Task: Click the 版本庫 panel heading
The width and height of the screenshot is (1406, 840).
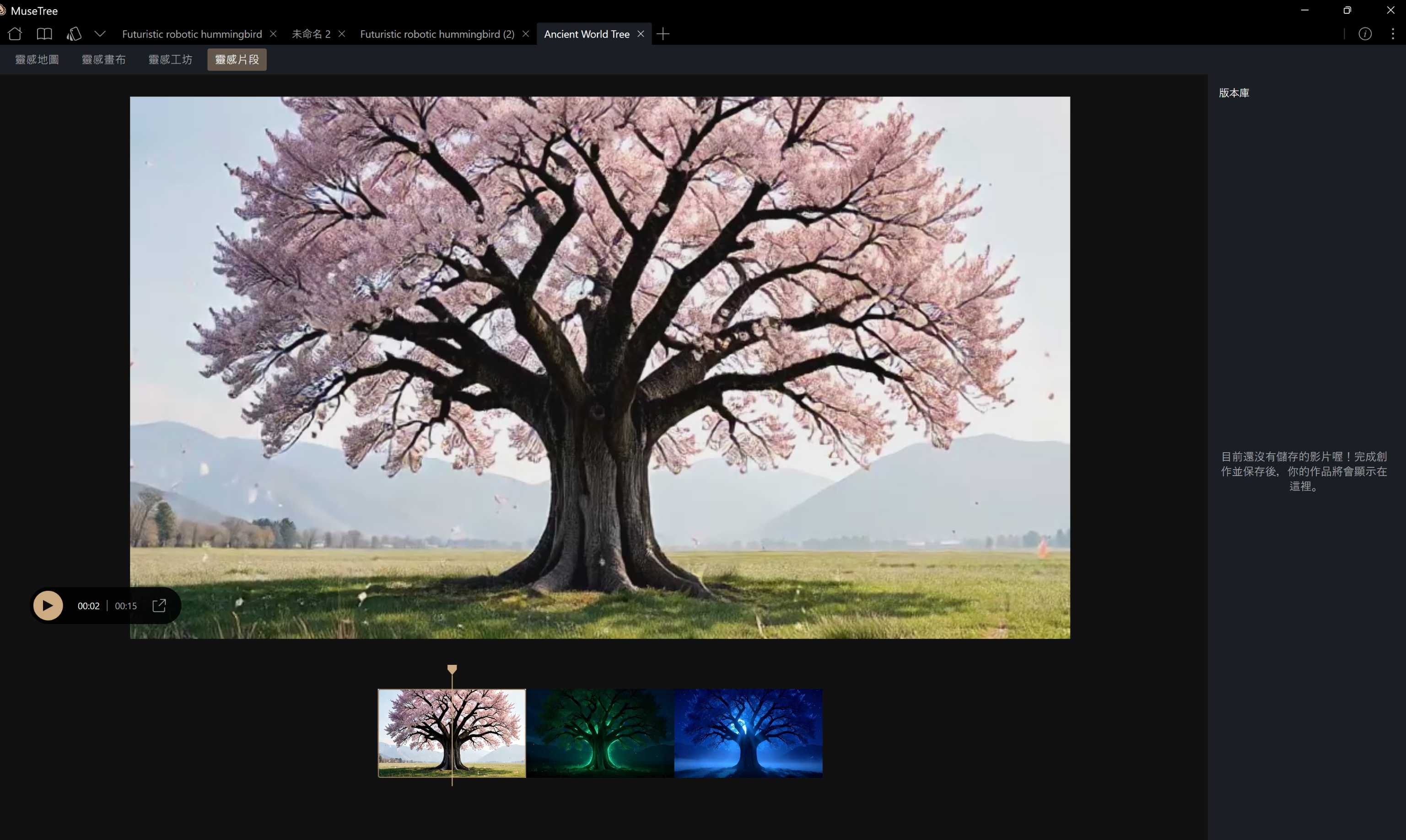Action: (x=1234, y=93)
